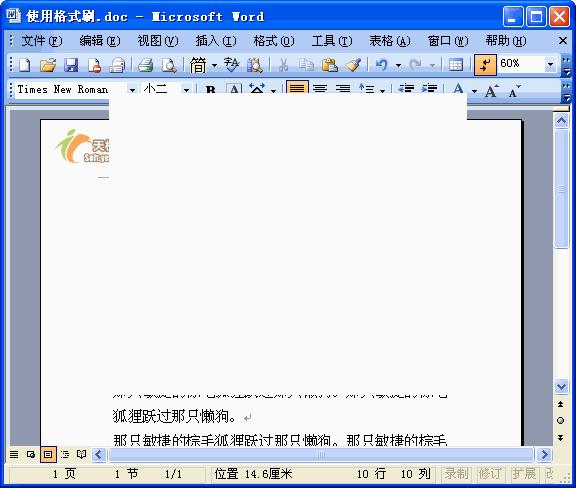576x488 pixels.
Task: Open the 插入(I) menu
Action: [x=216, y=40]
